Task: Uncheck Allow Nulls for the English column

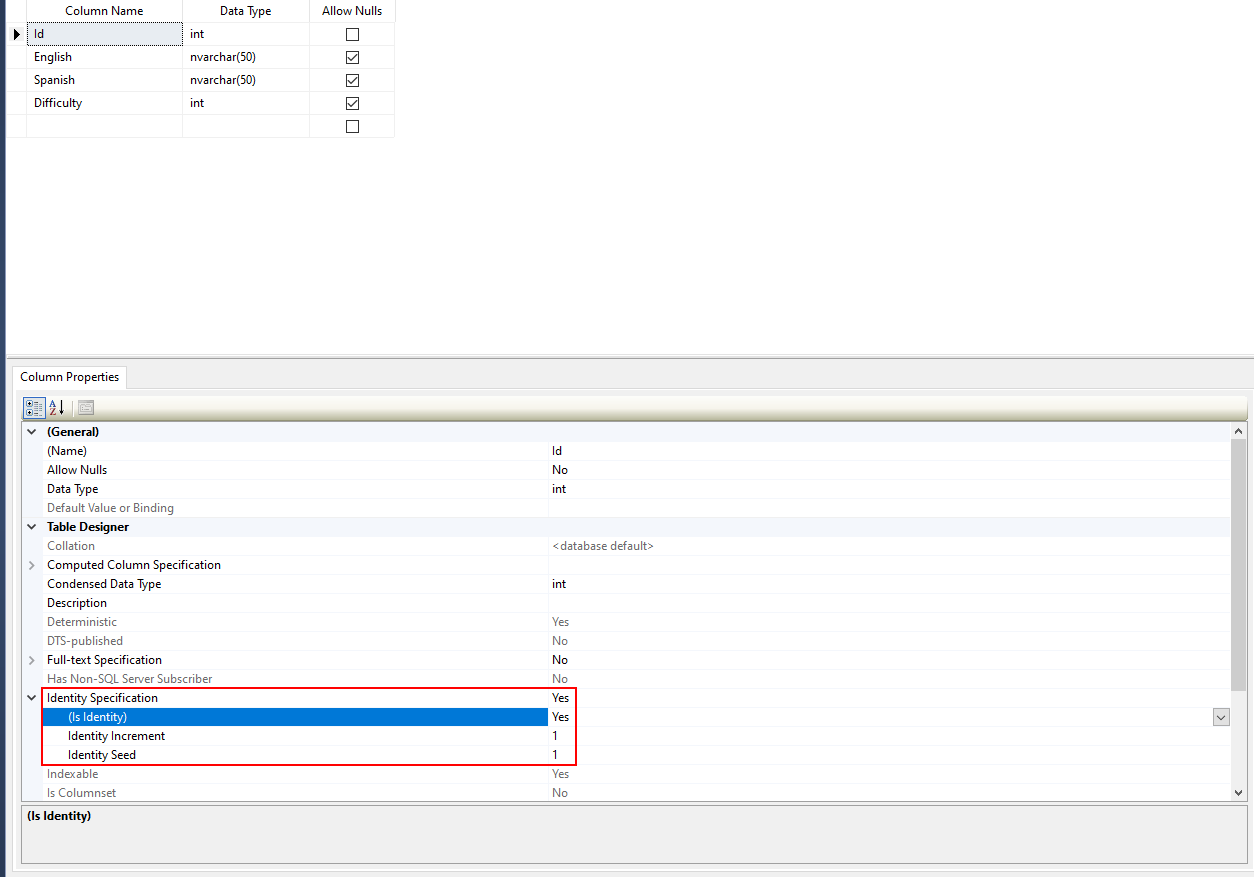Action: click(x=351, y=57)
